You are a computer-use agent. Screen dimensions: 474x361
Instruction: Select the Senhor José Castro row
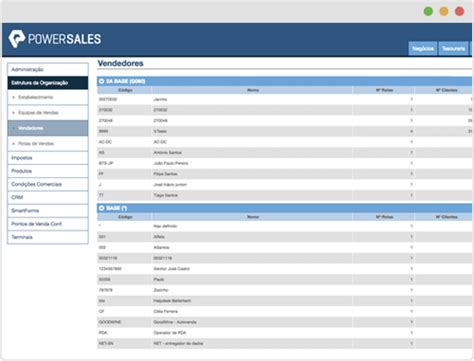coord(285,269)
